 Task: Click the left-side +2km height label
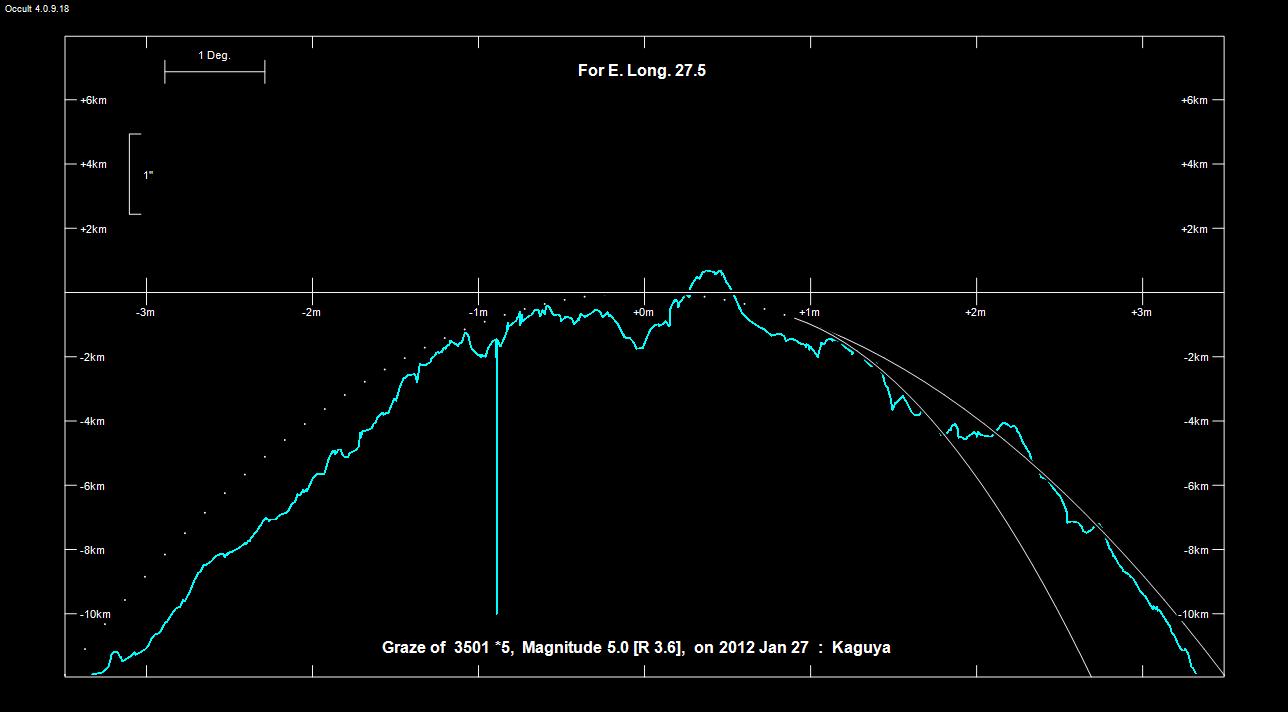pyautogui.click(x=93, y=230)
